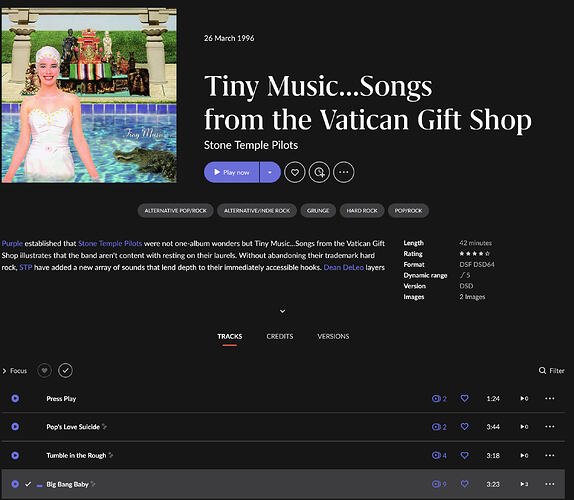
Task: Select the GRUNGE genre tag
Action: (x=318, y=210)
